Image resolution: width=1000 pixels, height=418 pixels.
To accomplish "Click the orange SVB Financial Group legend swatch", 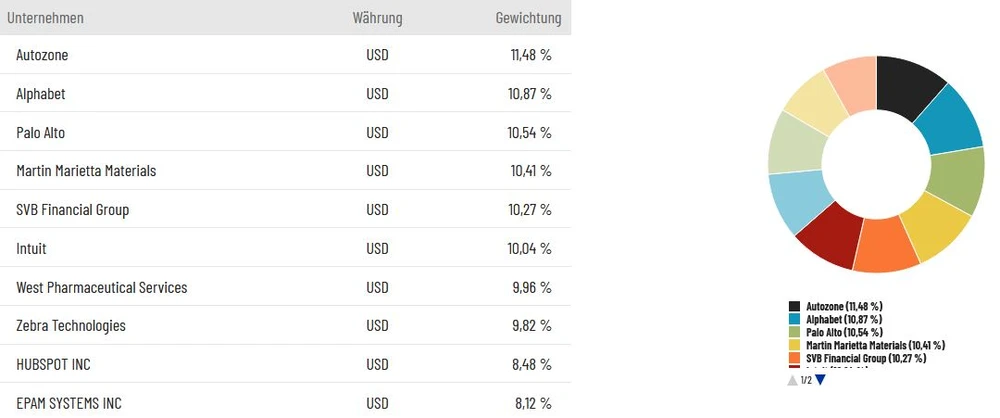I will coord(795,358).
